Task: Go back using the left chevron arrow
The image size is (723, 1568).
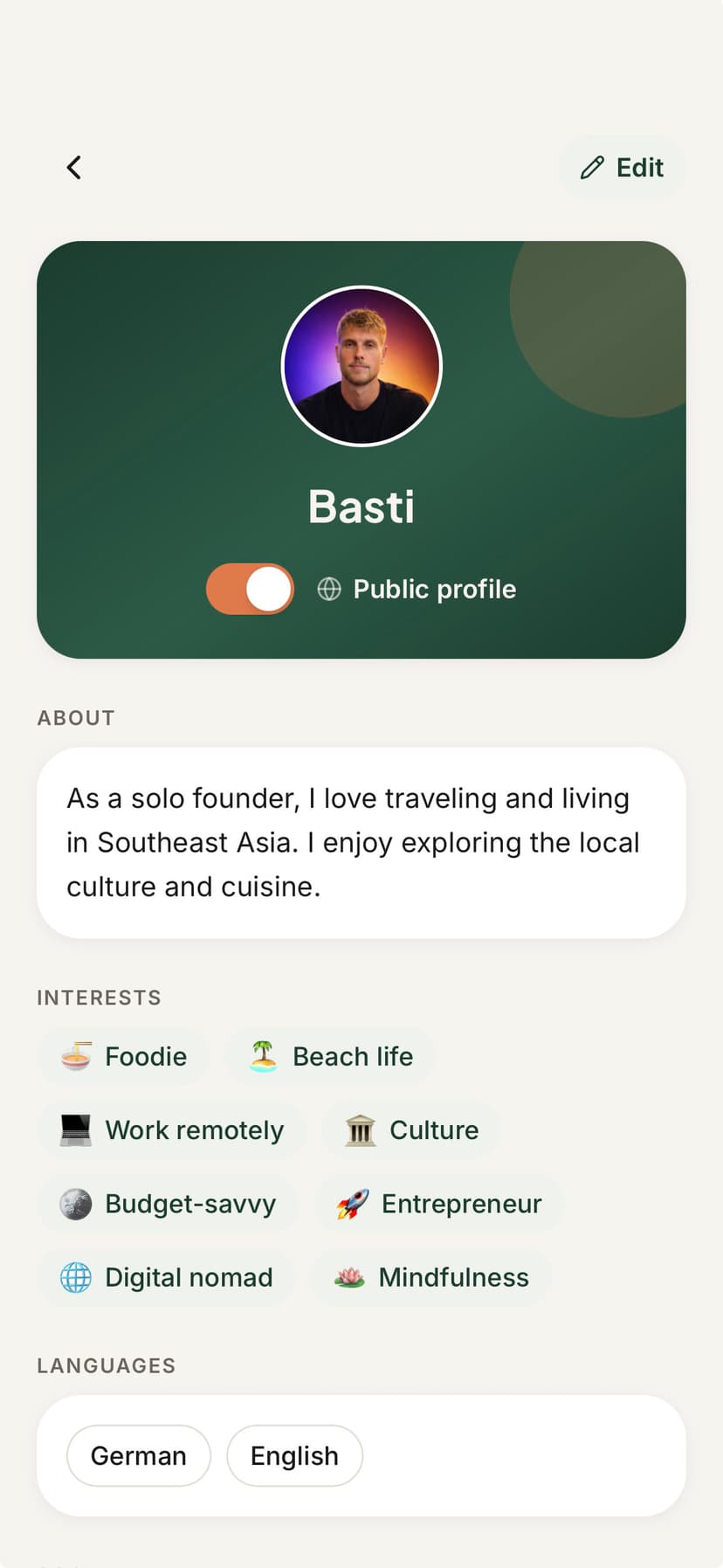Action: (x=74, y=168)
